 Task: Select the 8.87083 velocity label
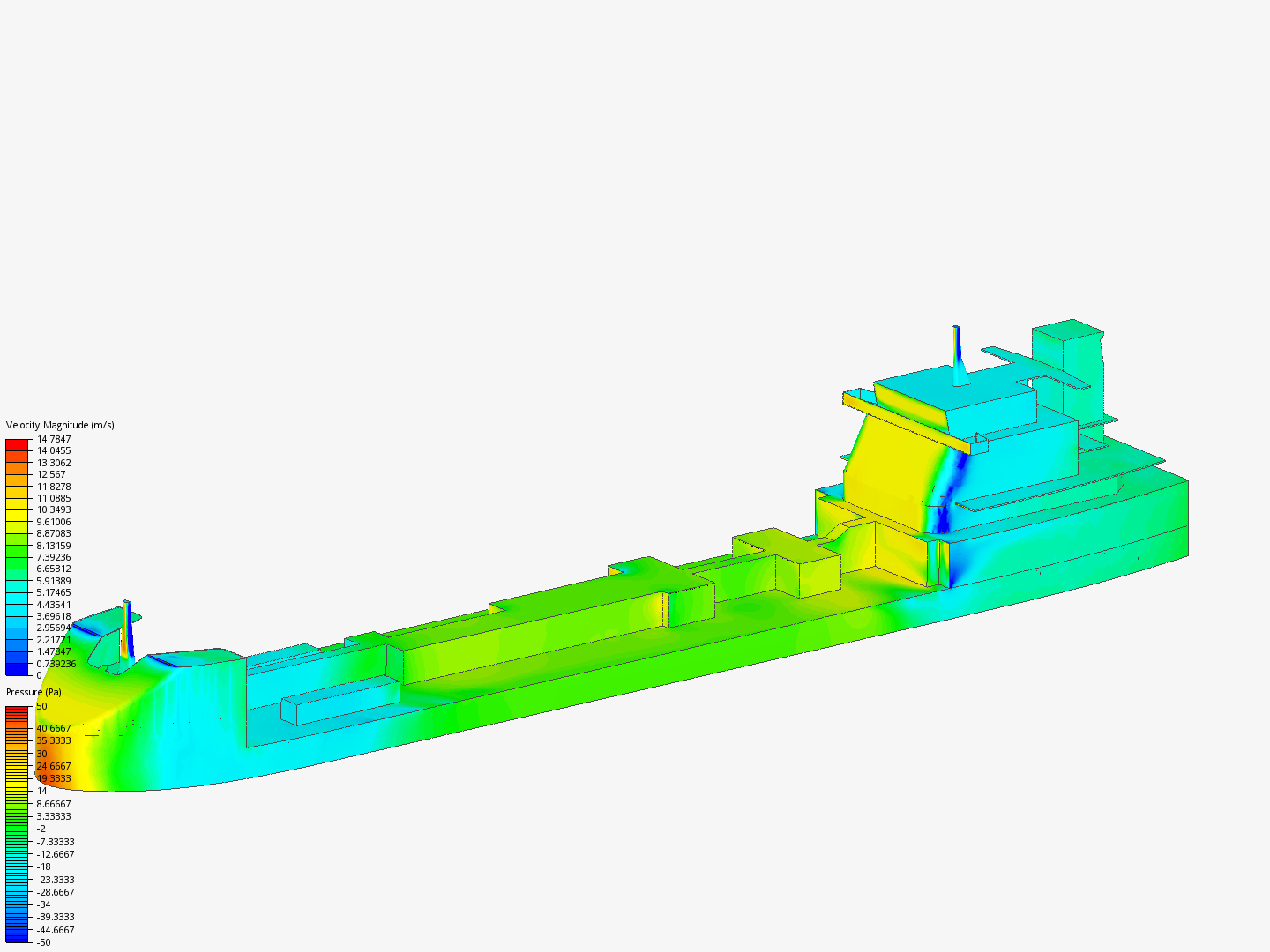point(54,533)
